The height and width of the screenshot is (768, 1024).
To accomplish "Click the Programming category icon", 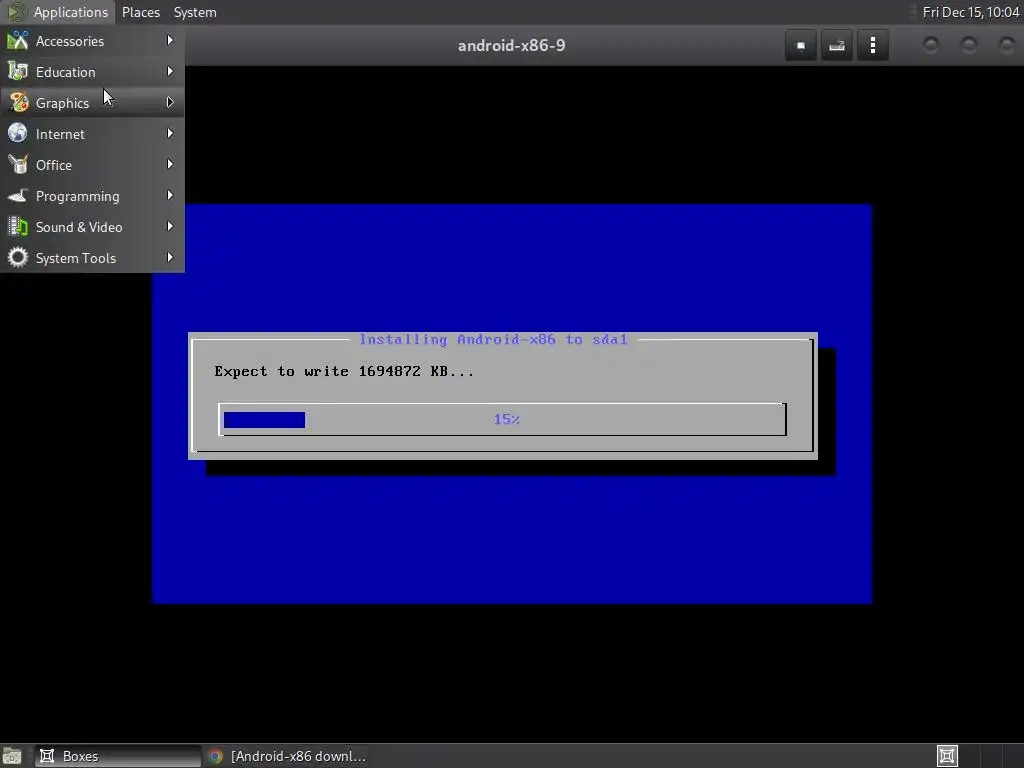I will (18, 195).
